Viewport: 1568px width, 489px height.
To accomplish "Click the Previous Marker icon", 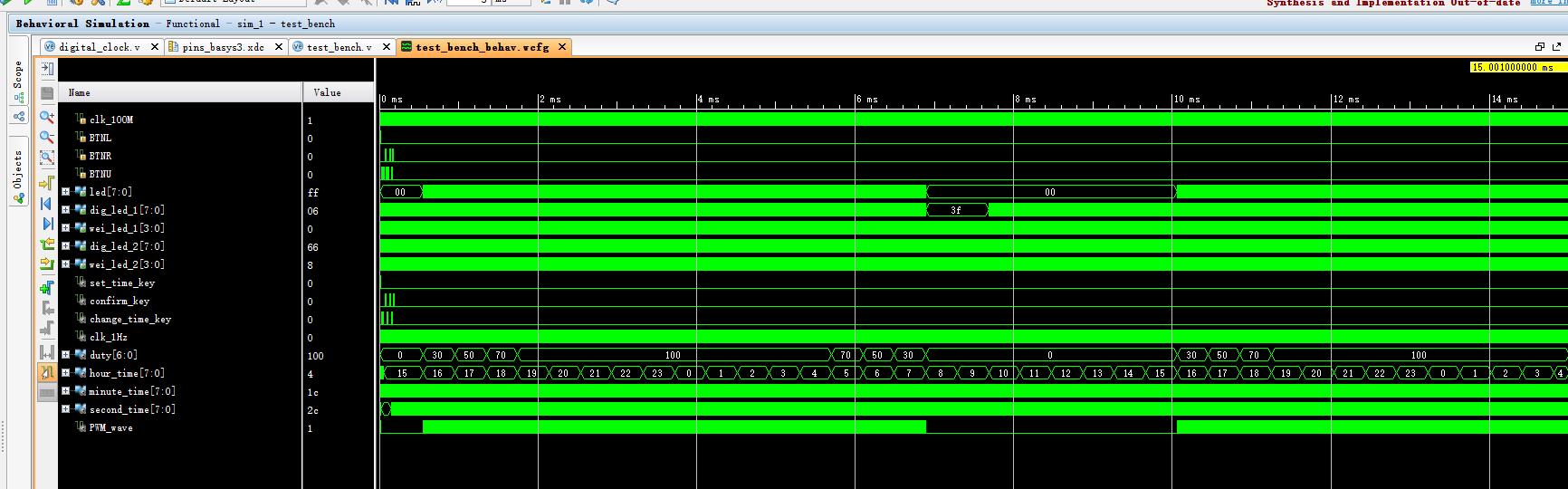I will (47, 308).
